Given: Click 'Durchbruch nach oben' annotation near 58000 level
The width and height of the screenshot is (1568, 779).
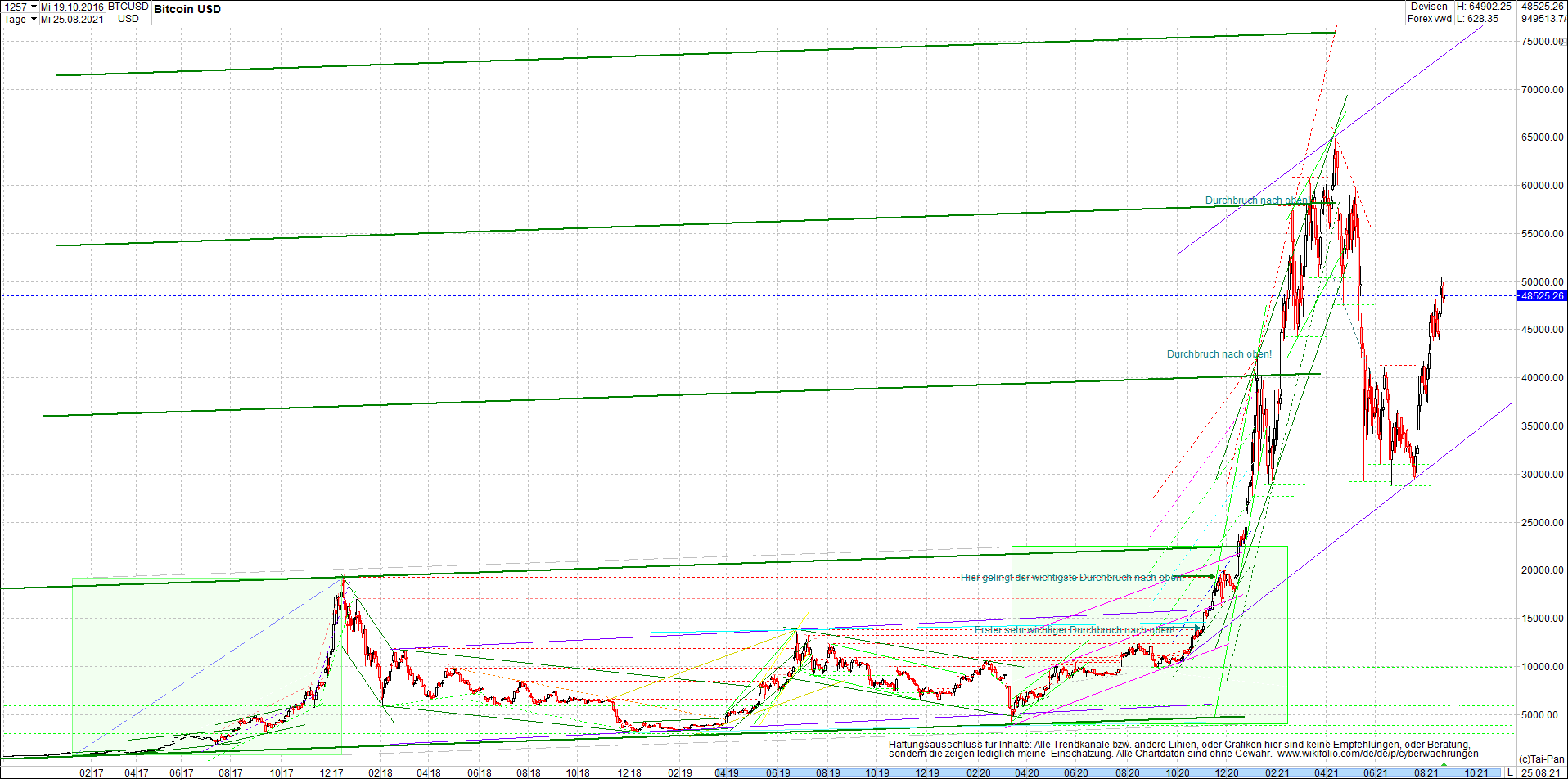Looking at the screenshot, I should 1257,200.
